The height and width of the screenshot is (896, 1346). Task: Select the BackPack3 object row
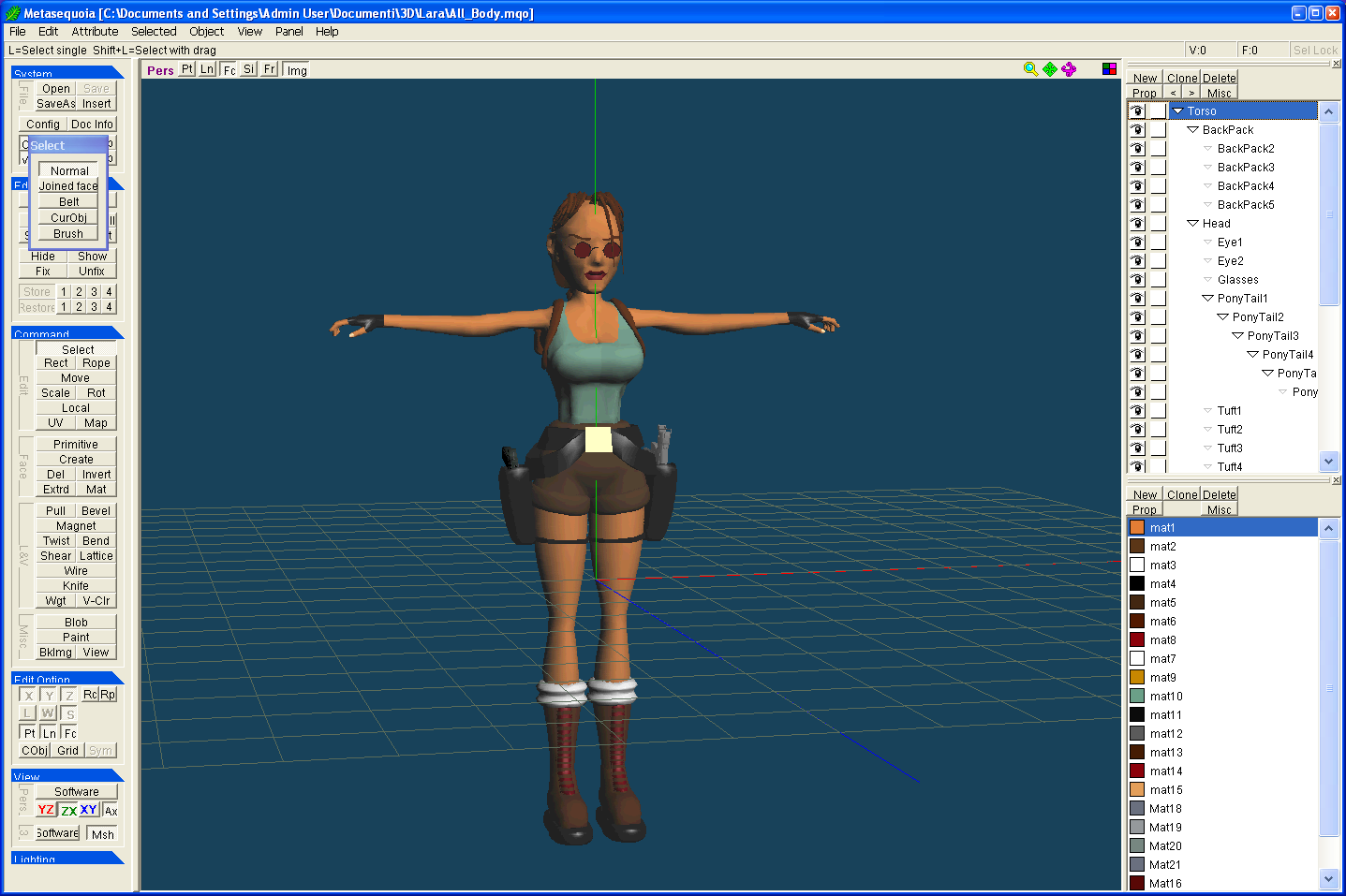pos(1246,167)
